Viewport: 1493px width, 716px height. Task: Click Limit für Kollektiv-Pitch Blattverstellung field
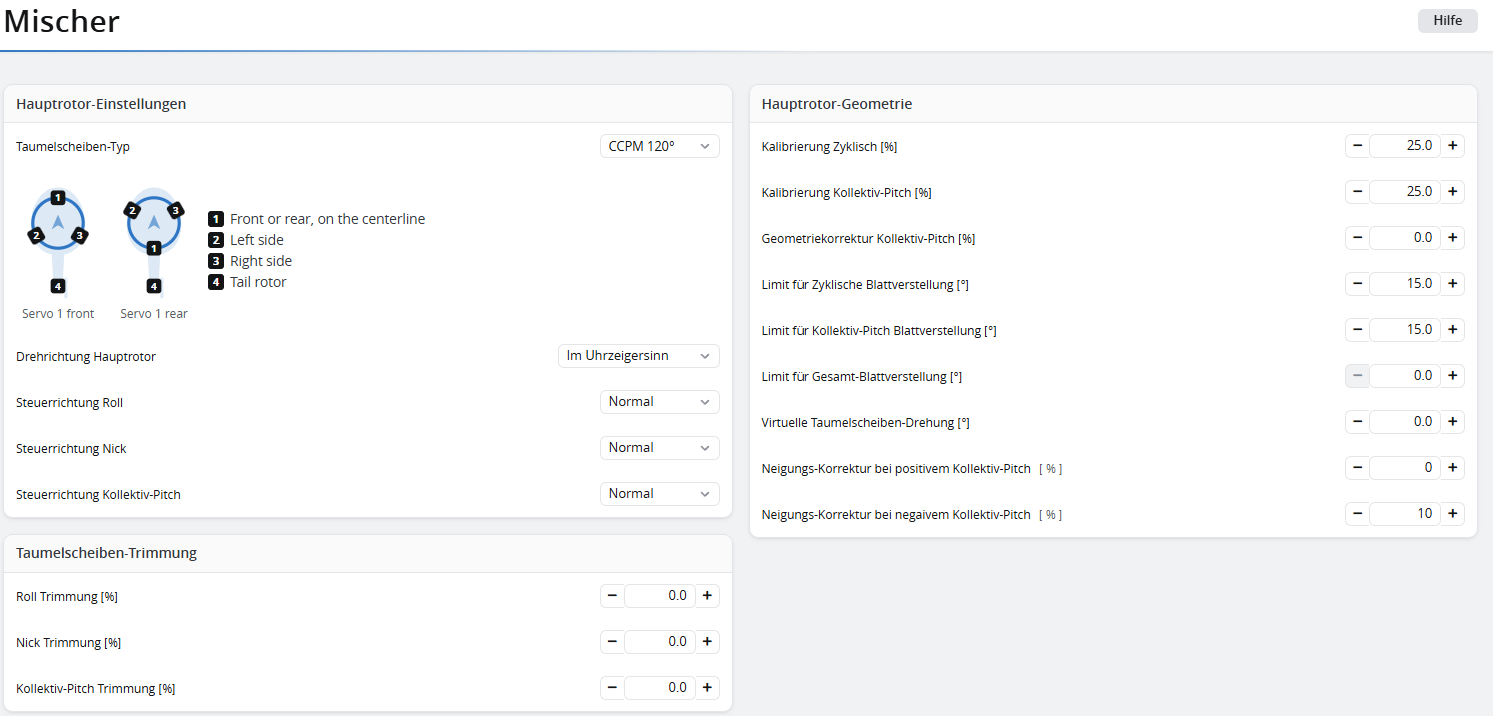[x=1404, y=330]
